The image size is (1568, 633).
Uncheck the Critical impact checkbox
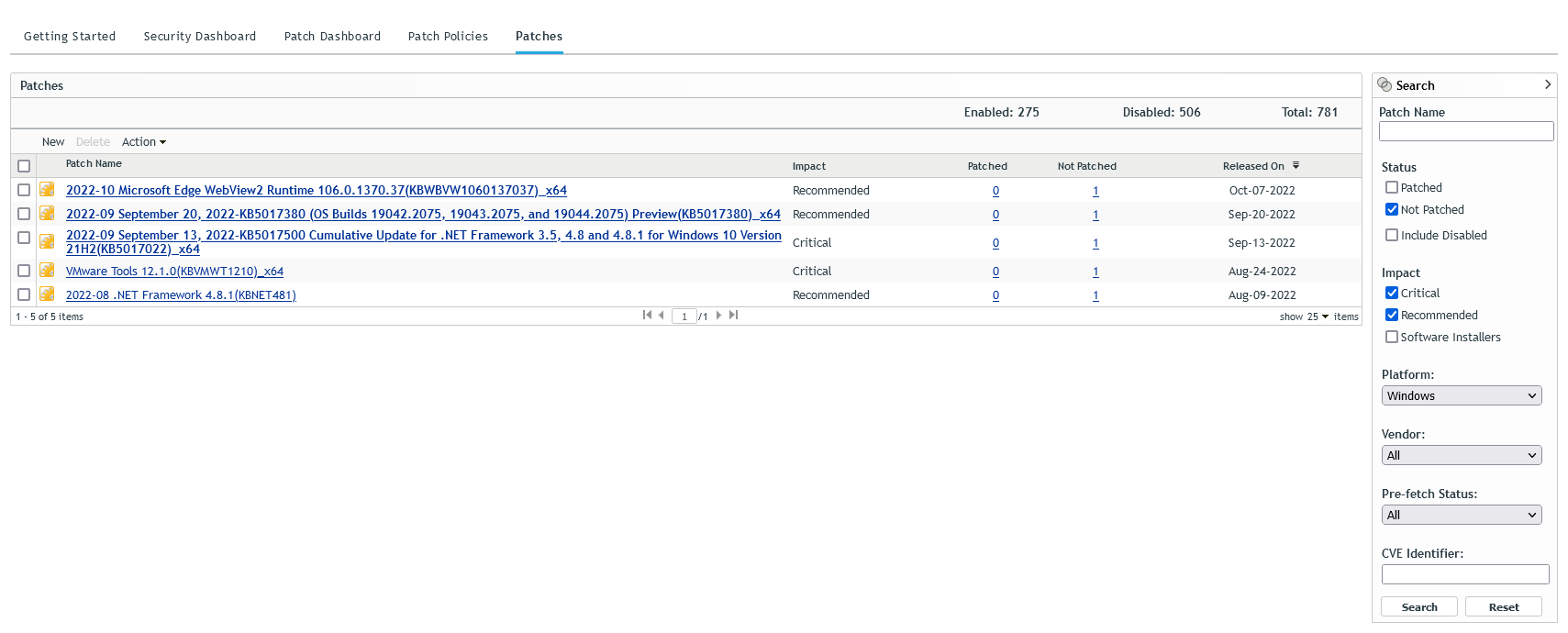tap(1392, 293)
